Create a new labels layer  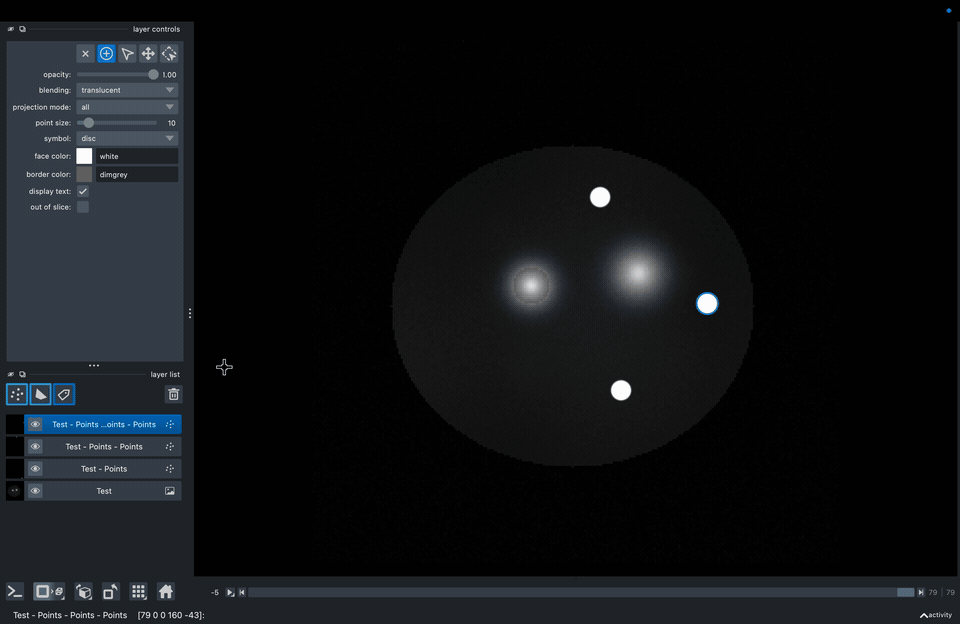(64, 394)
